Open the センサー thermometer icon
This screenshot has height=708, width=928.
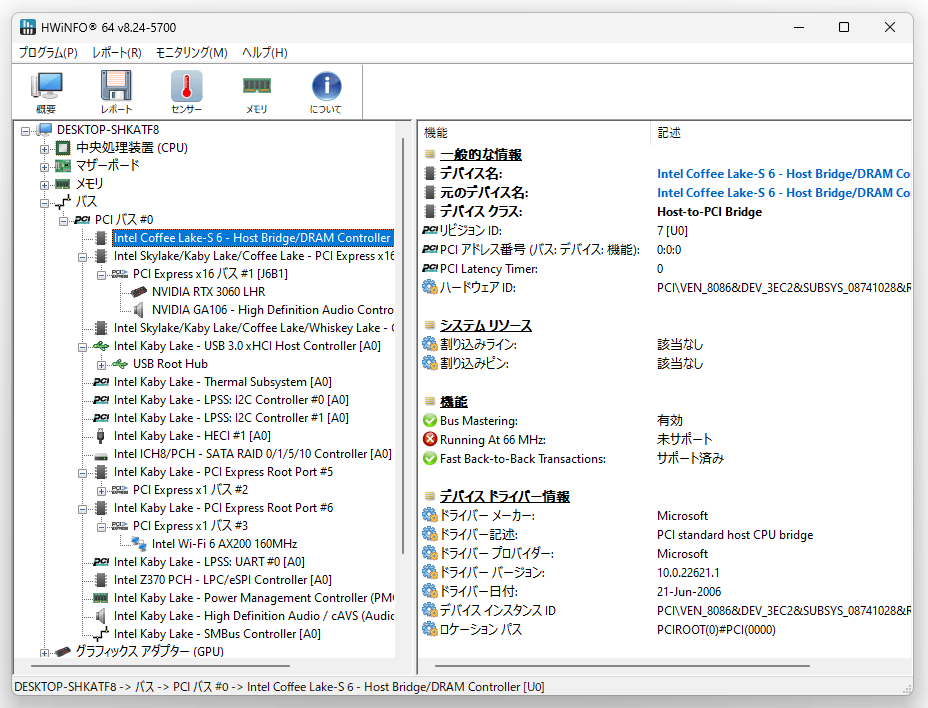(186, 92)
